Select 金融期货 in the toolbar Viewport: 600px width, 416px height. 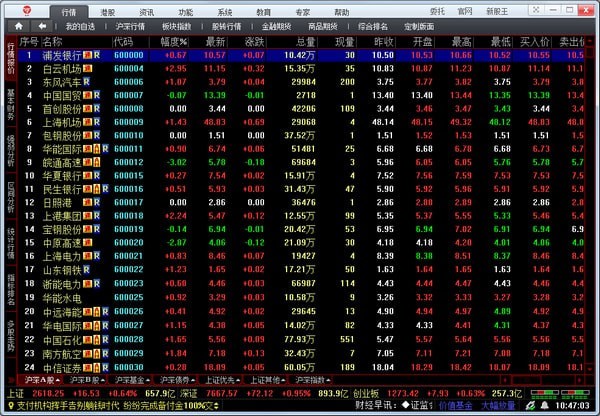pos(276,26)
